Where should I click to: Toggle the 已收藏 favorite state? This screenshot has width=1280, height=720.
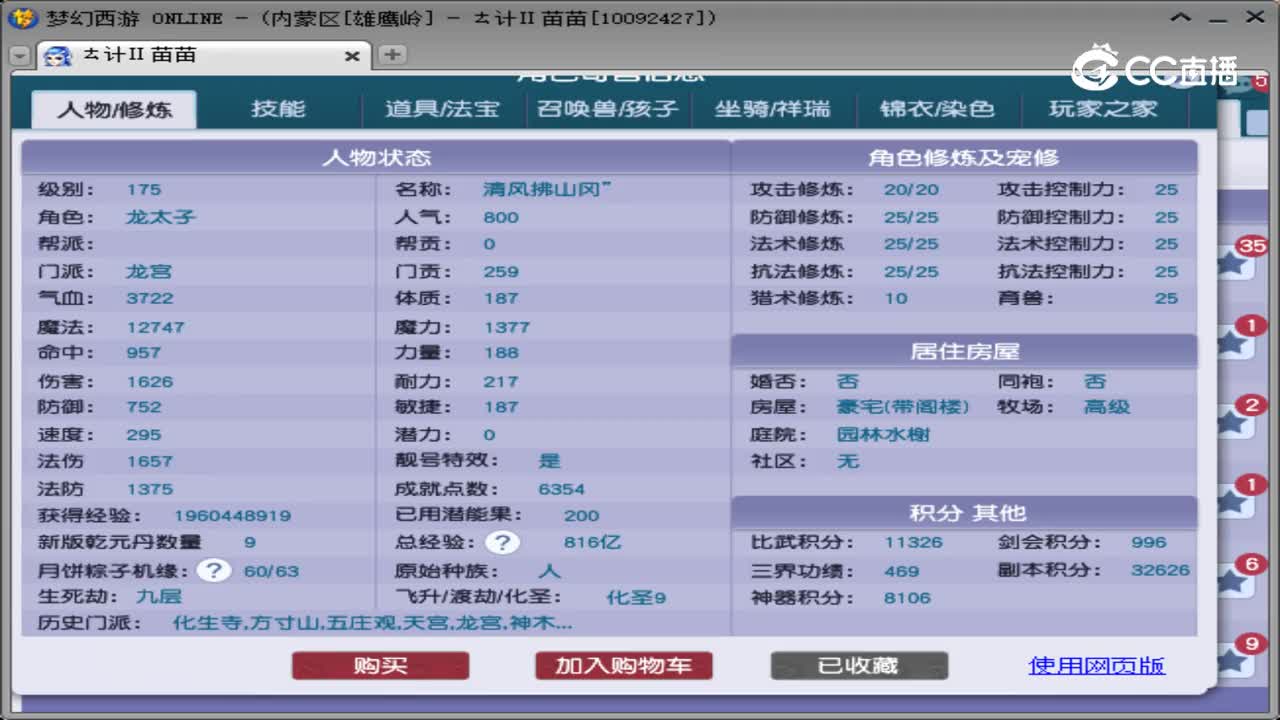pos(857,665)
